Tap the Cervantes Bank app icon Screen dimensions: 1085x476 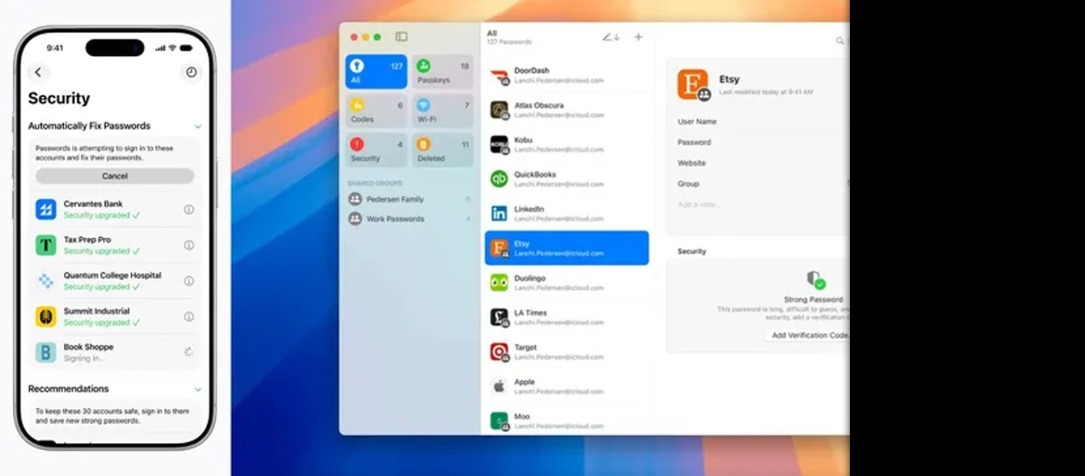pos(46,210)
